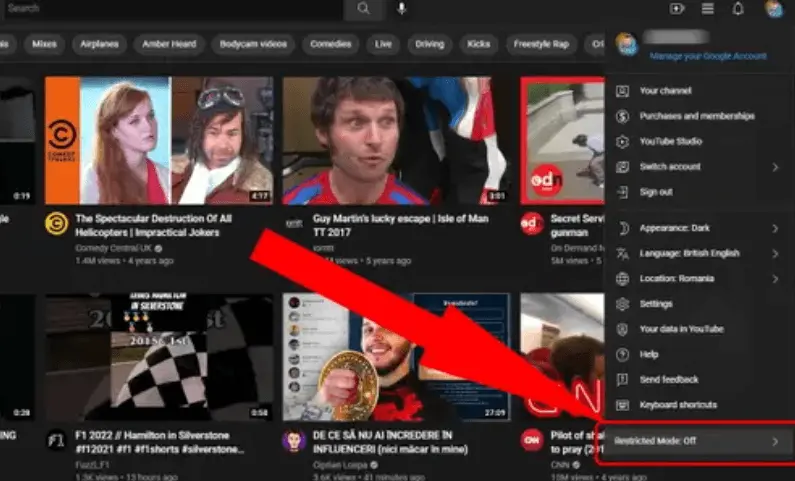This screenshot has width=795, height=481.
Task: Open Spectacular Destruction Of All Helicopters title
Action: pos(154,226)
